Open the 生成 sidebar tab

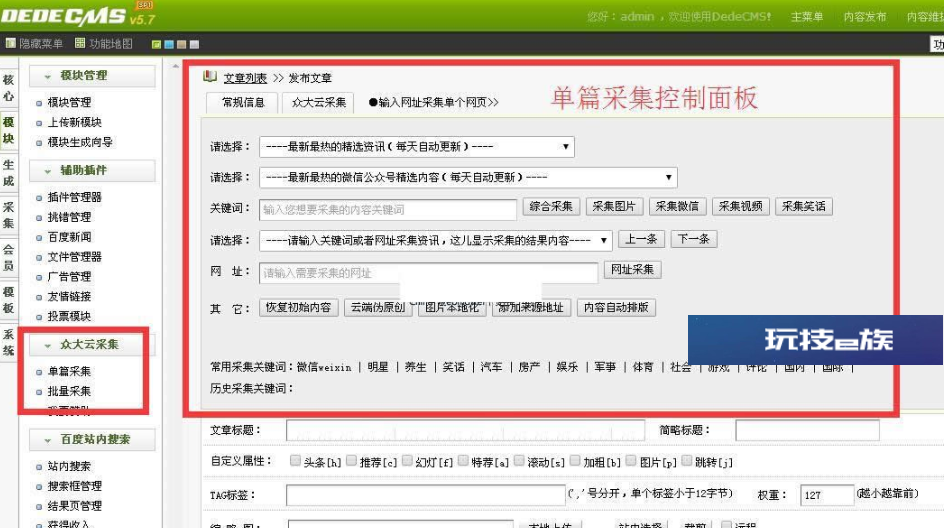click(x=8, y=173)
